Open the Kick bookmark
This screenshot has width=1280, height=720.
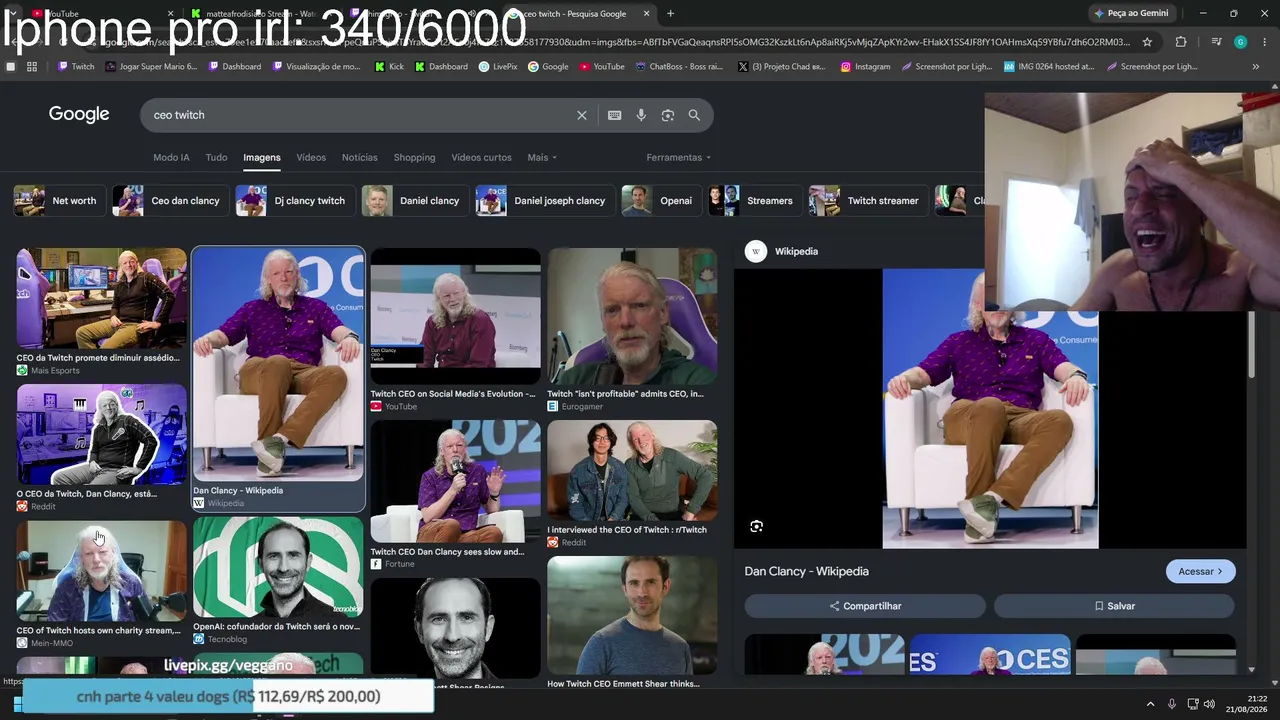(389, 67)
